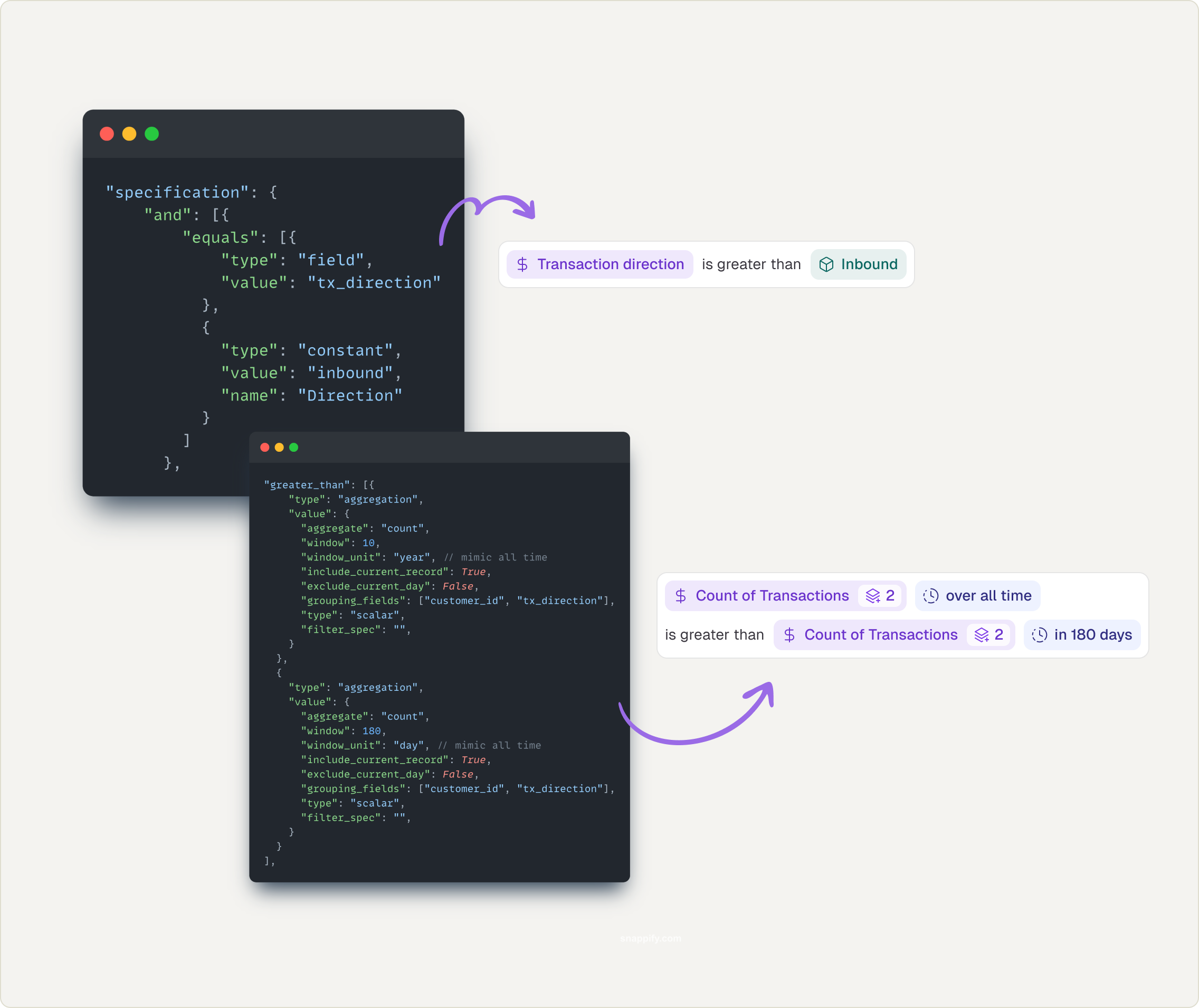
Task: Open the 'over all time' window chip
Action: point(977,596)
